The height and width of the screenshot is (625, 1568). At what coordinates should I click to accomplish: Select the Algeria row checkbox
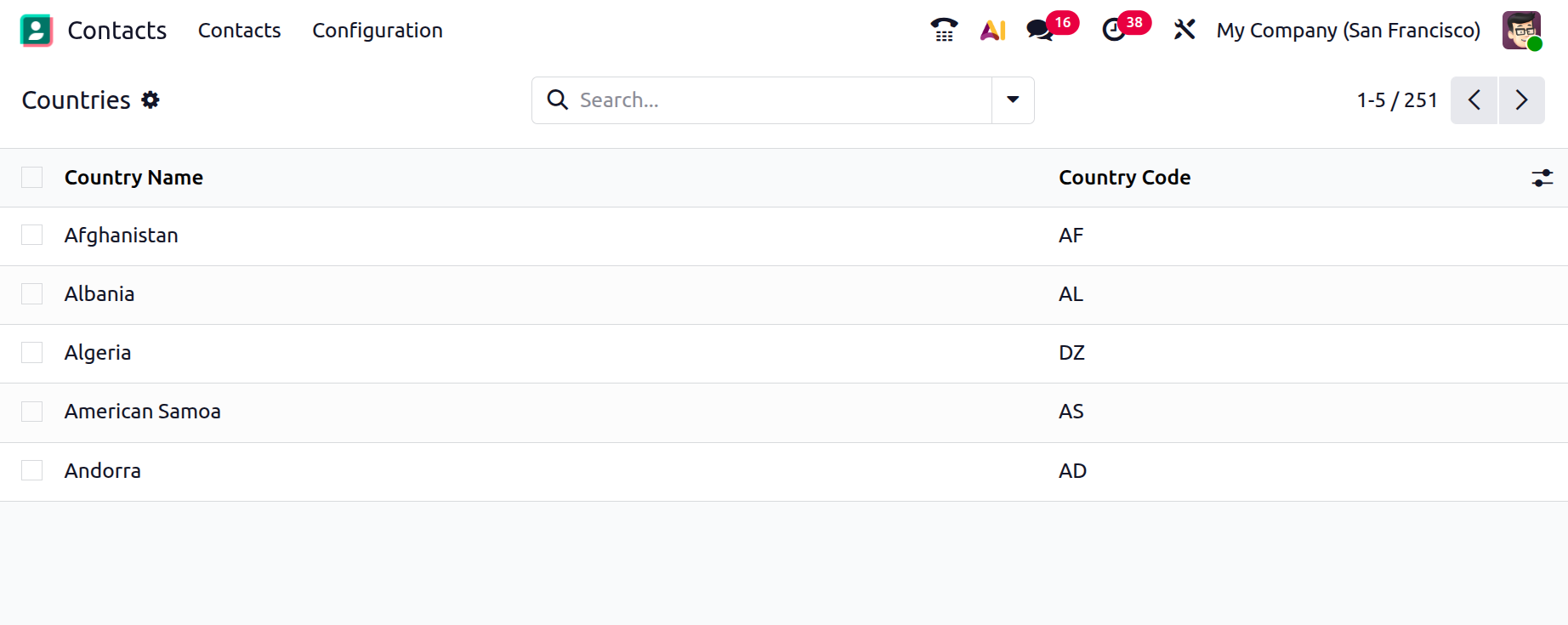tap(32, 353)
